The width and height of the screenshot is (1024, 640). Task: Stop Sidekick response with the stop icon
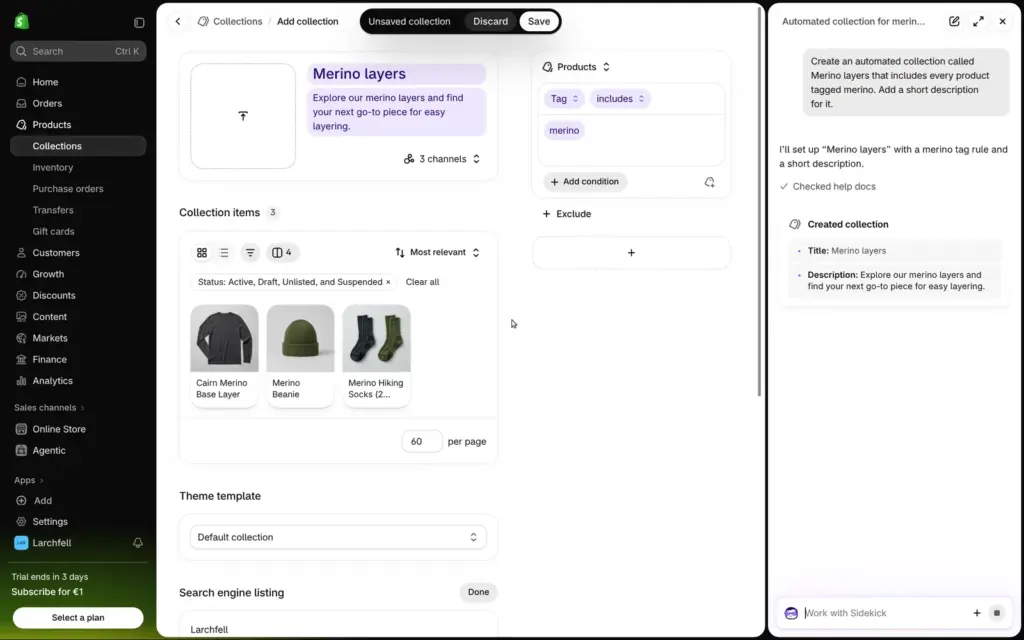[997, 613]
